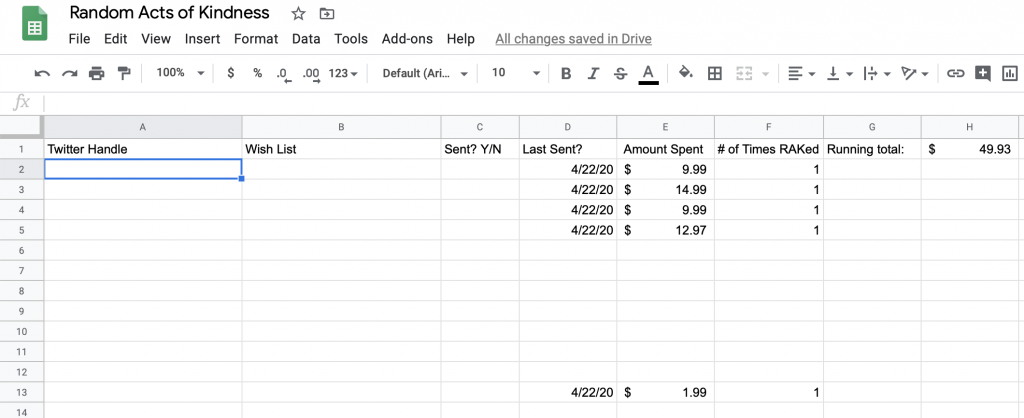Image resolution: width=1024 pixels, height=418 pixels.
Task: Open the Fill color paint bucket
Action: [x=686, y=73]
